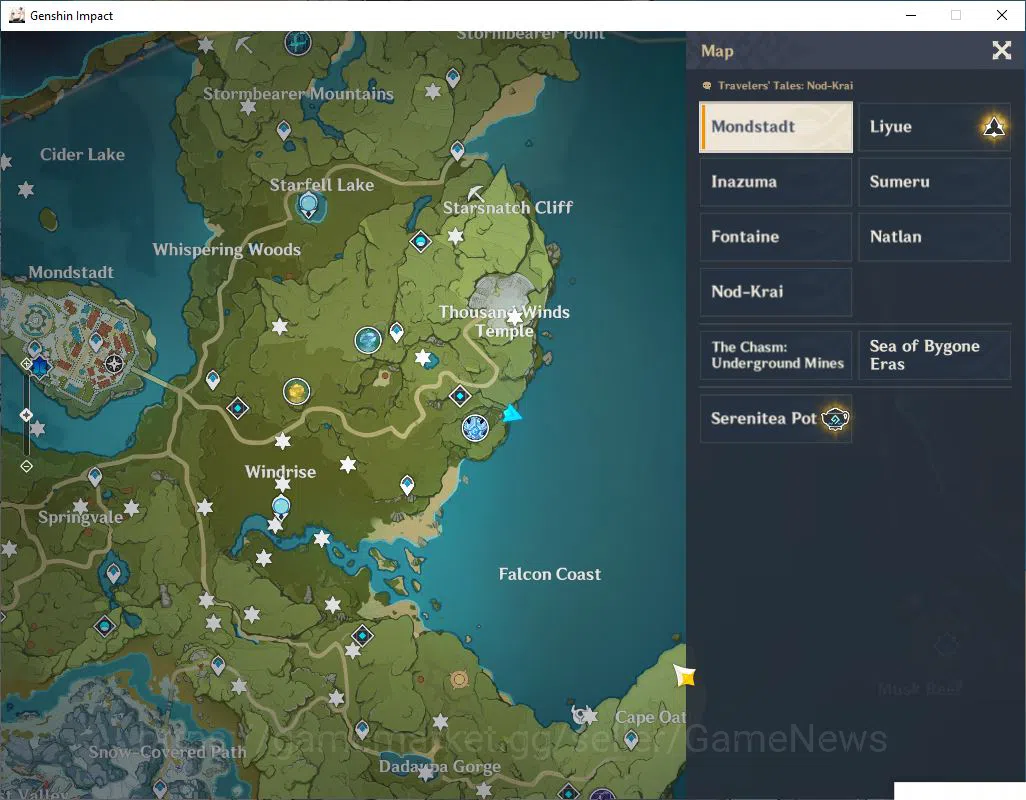
Task: Click the Starfell Lake map label
Action: click(322, 185)
